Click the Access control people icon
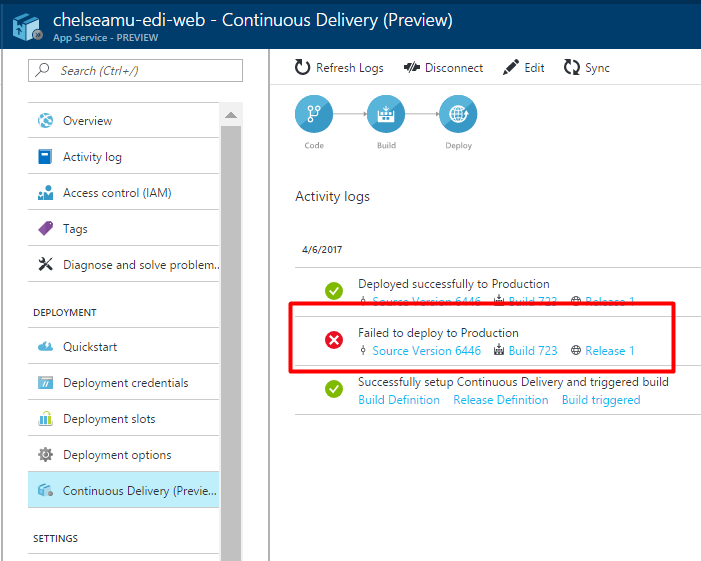The image size is (701, 561). (45, 193)
